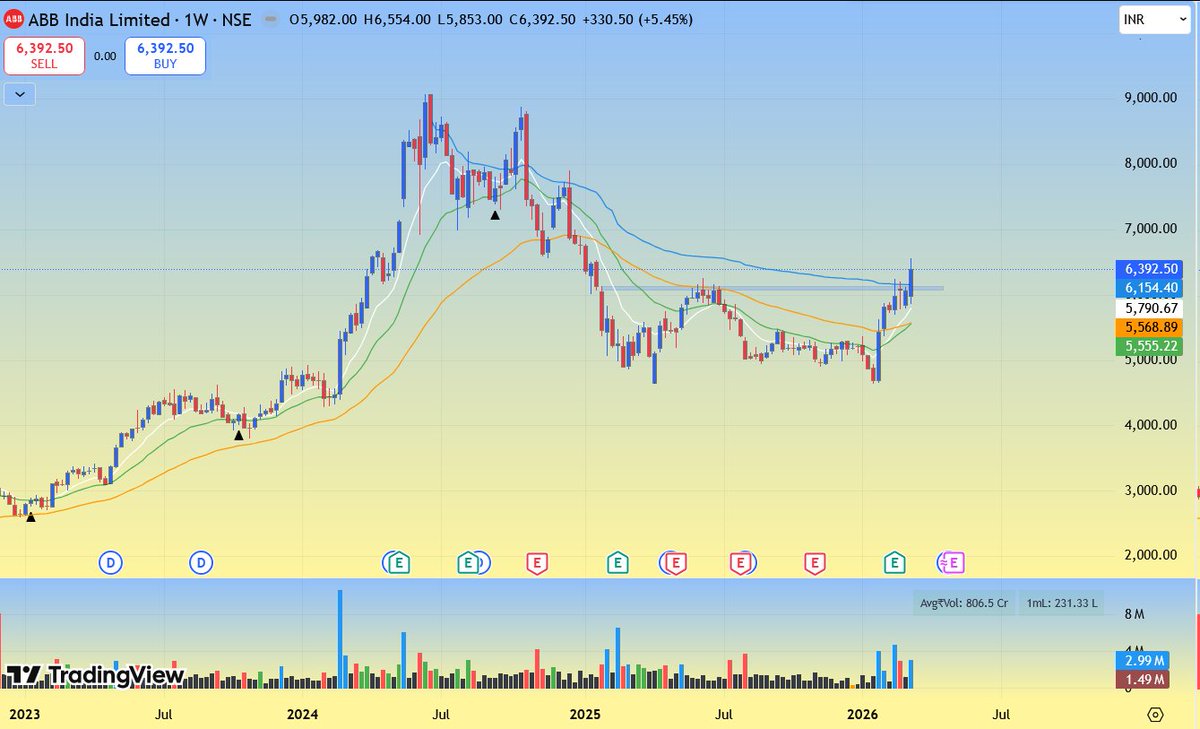Click the TradingView logo

point(94,675)
